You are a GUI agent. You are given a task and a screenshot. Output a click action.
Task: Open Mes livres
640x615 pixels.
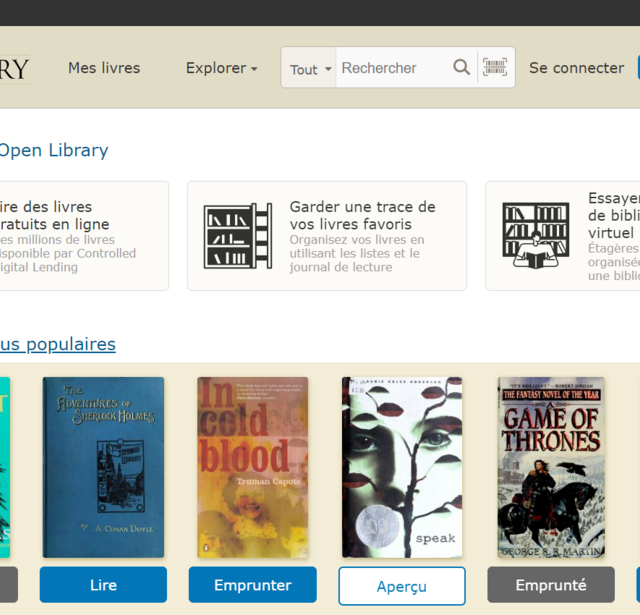(x=104, y=68)
